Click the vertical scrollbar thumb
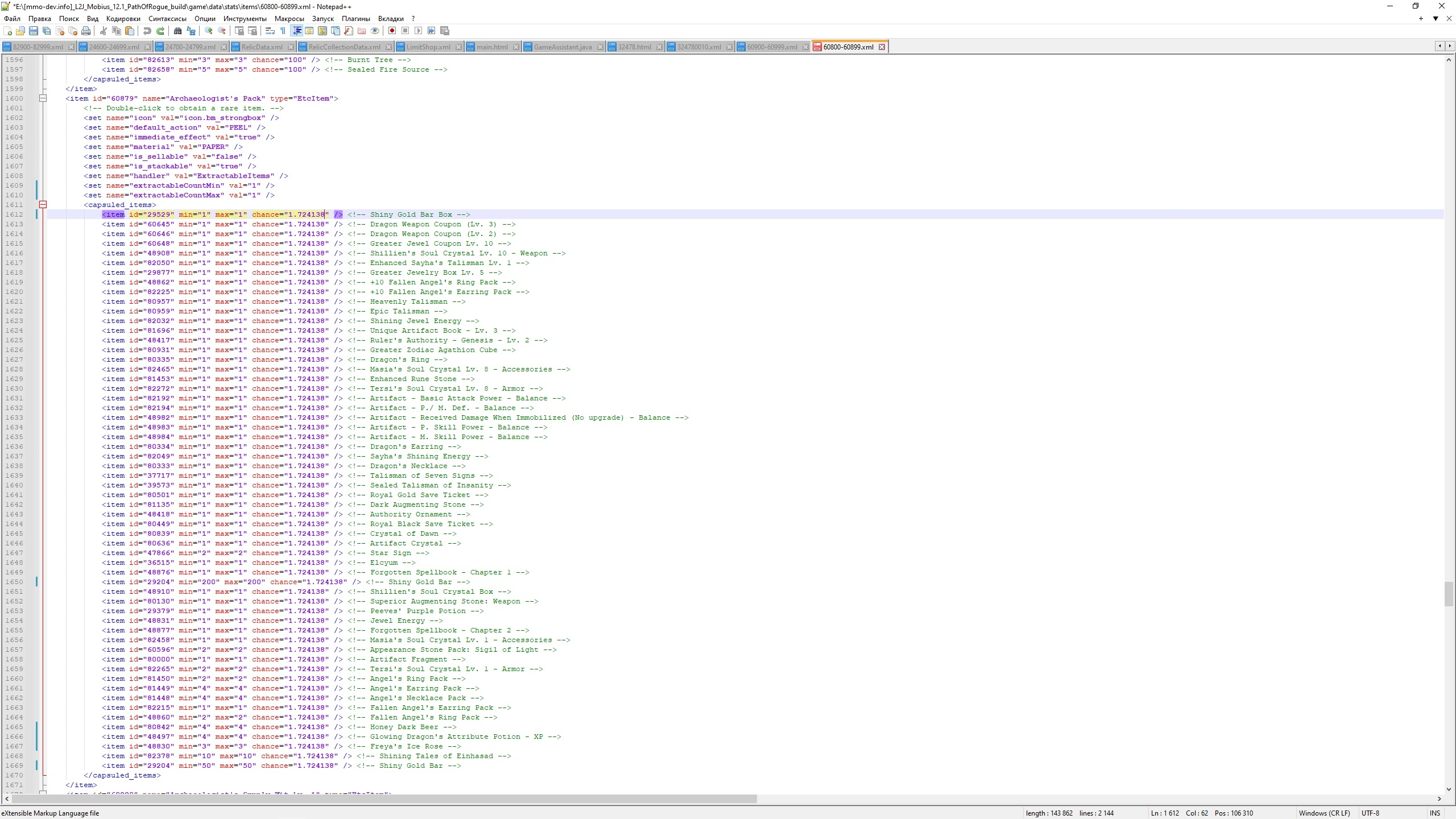The height and width of the screenshot is (819, 1456). tap(1449, 594)
